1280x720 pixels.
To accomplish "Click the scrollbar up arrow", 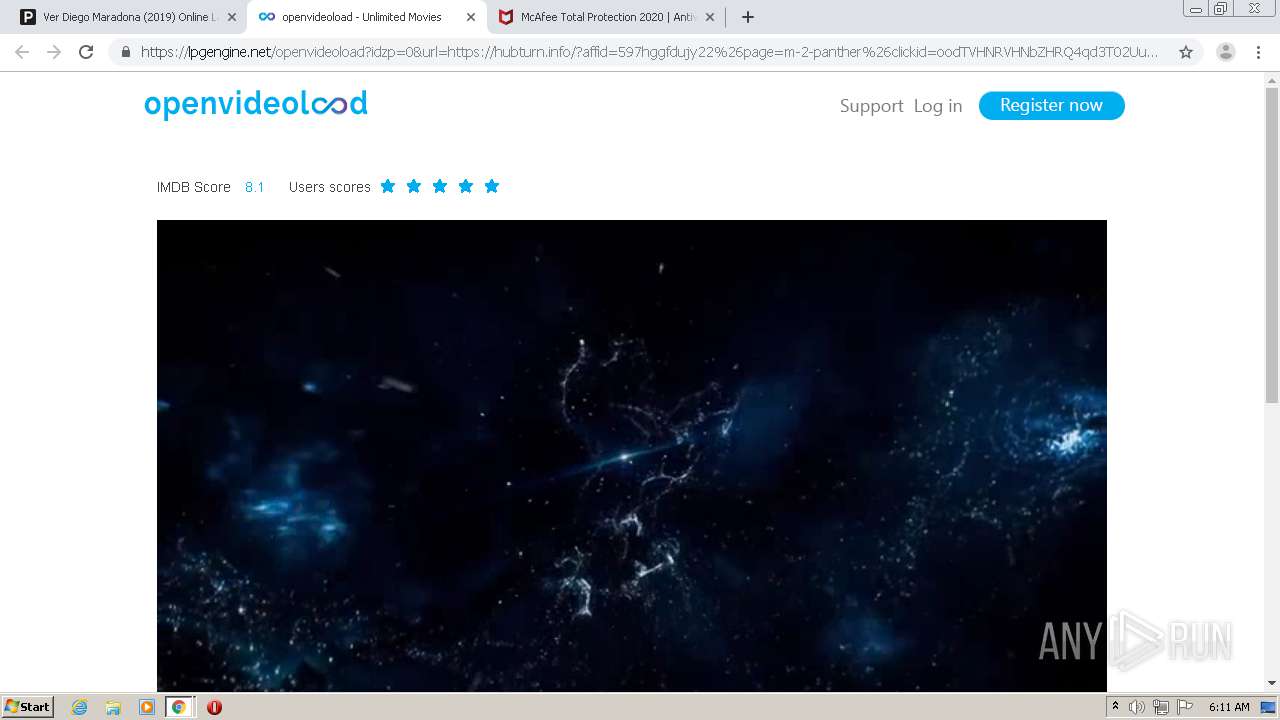I will 1272,80.
